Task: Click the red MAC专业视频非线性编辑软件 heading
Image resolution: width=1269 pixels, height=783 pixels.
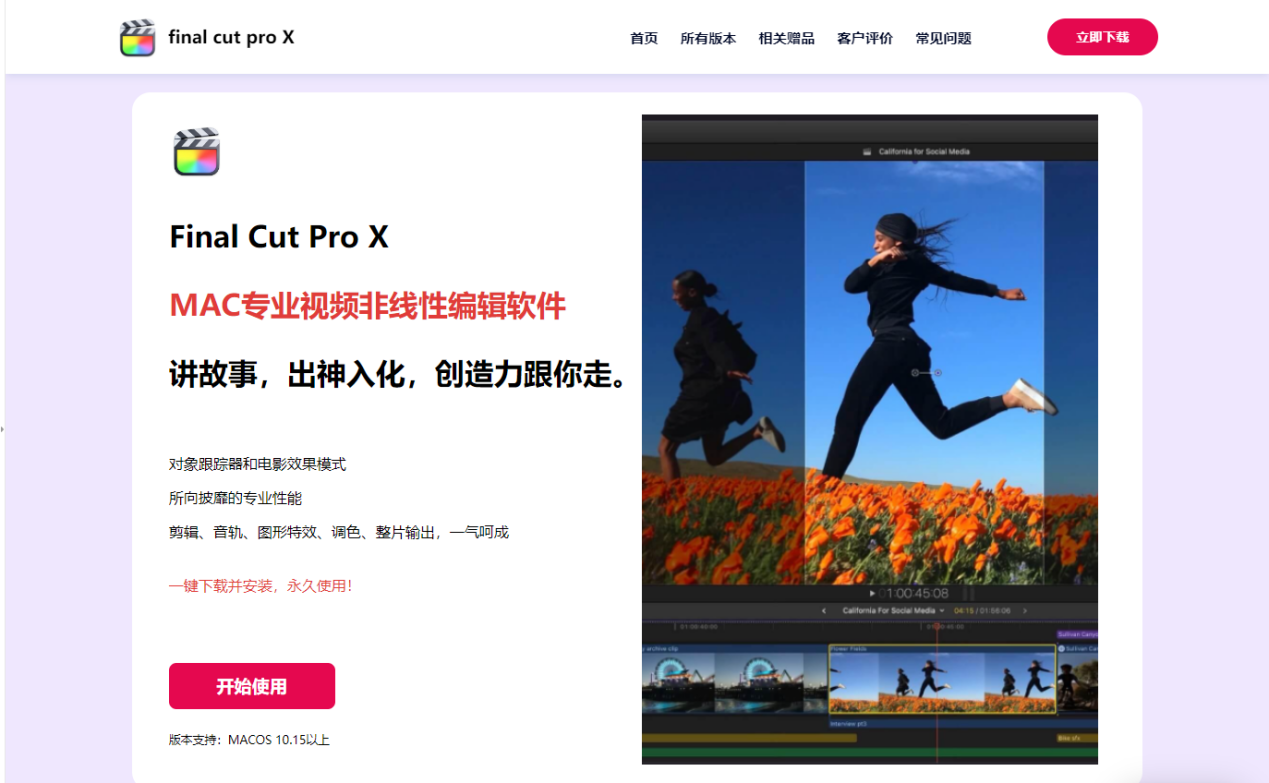Action: coord(368,305)
